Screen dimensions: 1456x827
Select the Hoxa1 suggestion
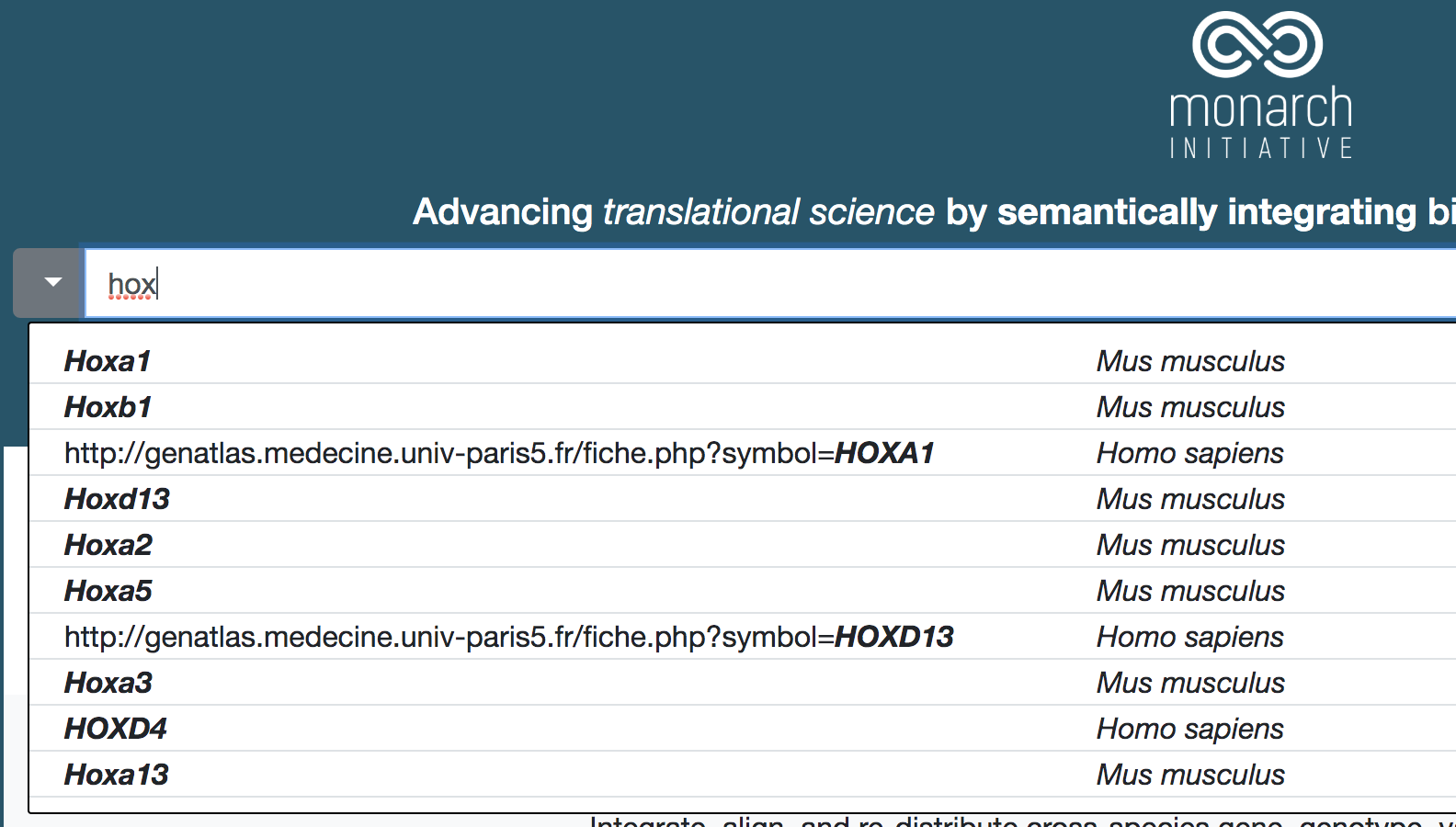click(x=108, y=361)
